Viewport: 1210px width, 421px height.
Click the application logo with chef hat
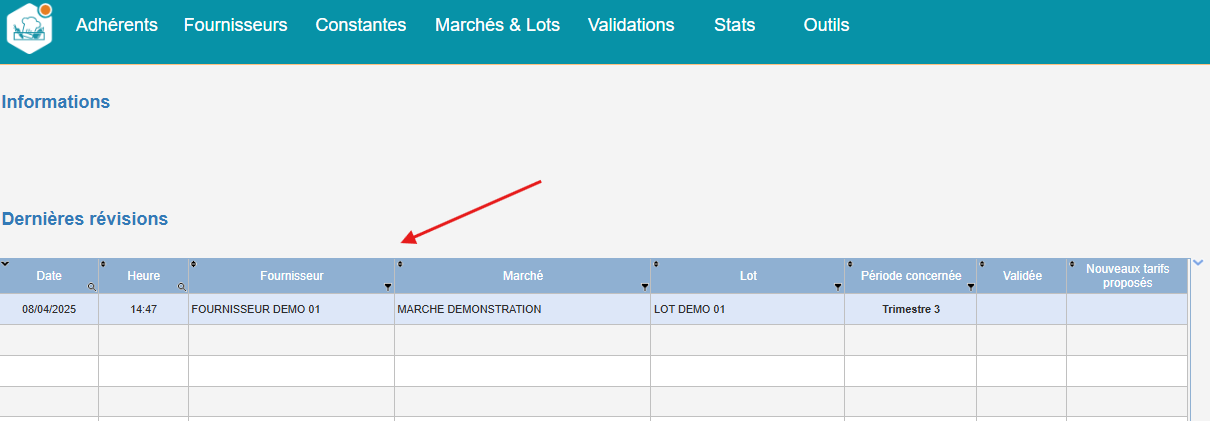(29, 27)
